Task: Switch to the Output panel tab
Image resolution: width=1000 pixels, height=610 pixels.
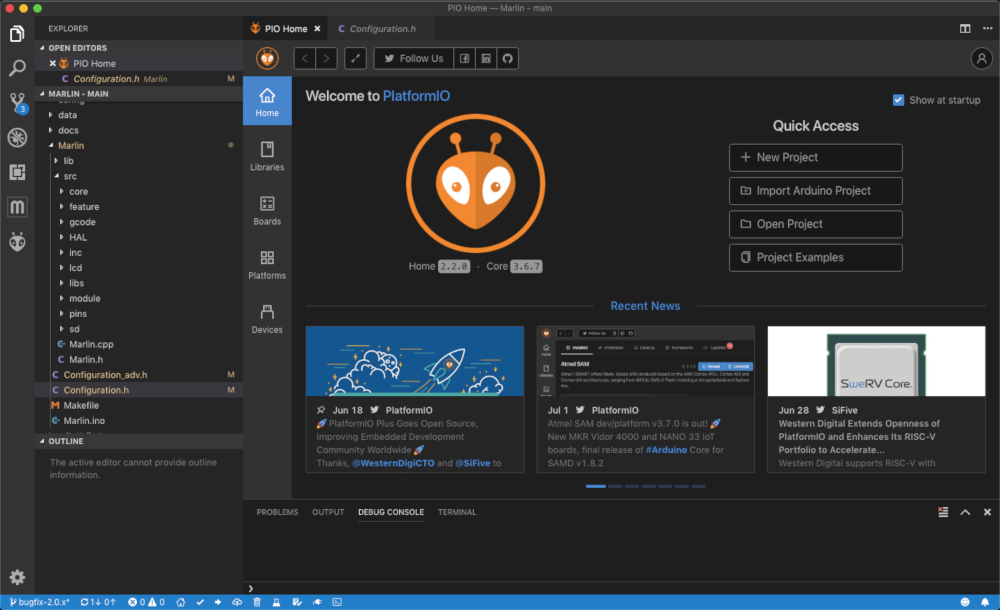Action: [328, 512]
